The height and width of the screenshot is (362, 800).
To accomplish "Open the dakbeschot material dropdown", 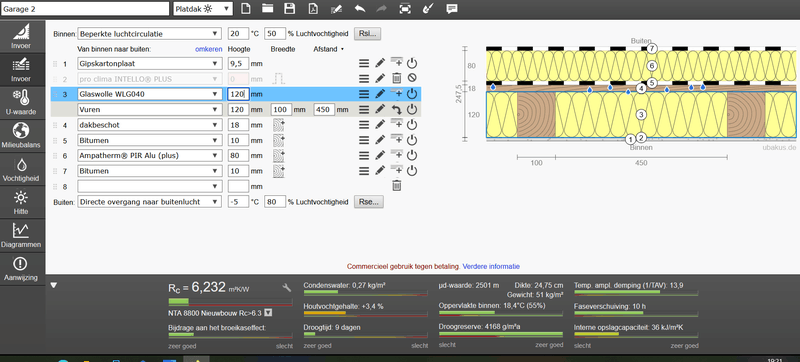I will tap(149, 125).
